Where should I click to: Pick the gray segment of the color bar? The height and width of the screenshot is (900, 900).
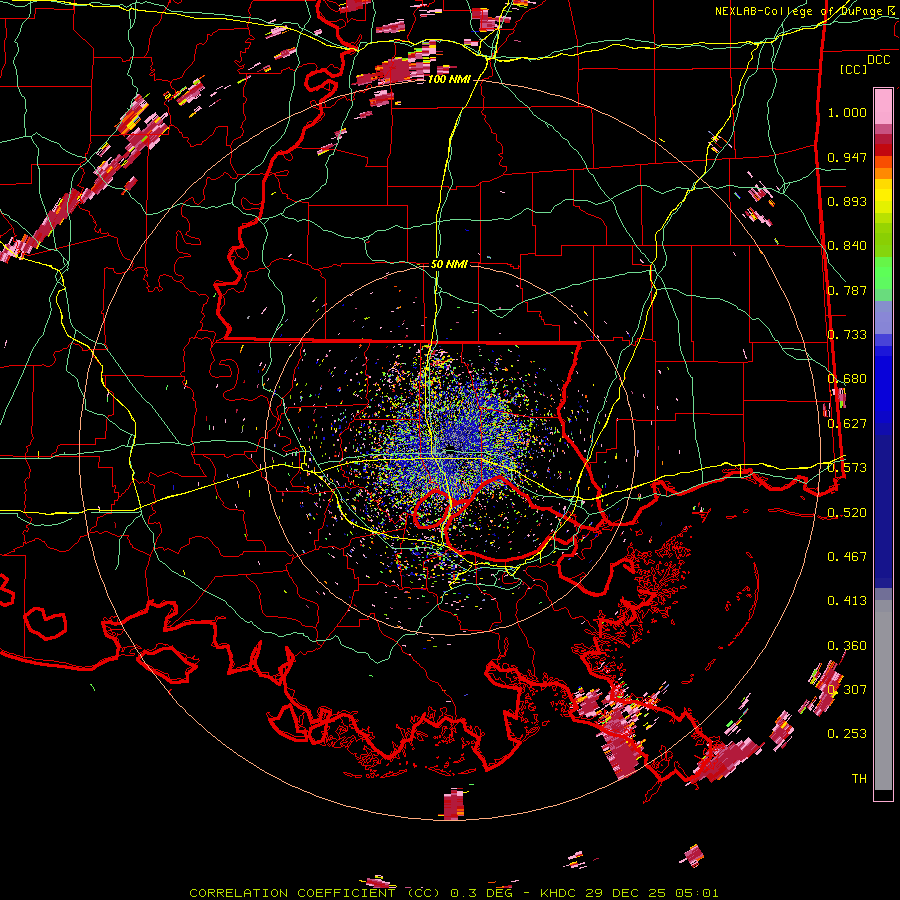tap(883, 695)
